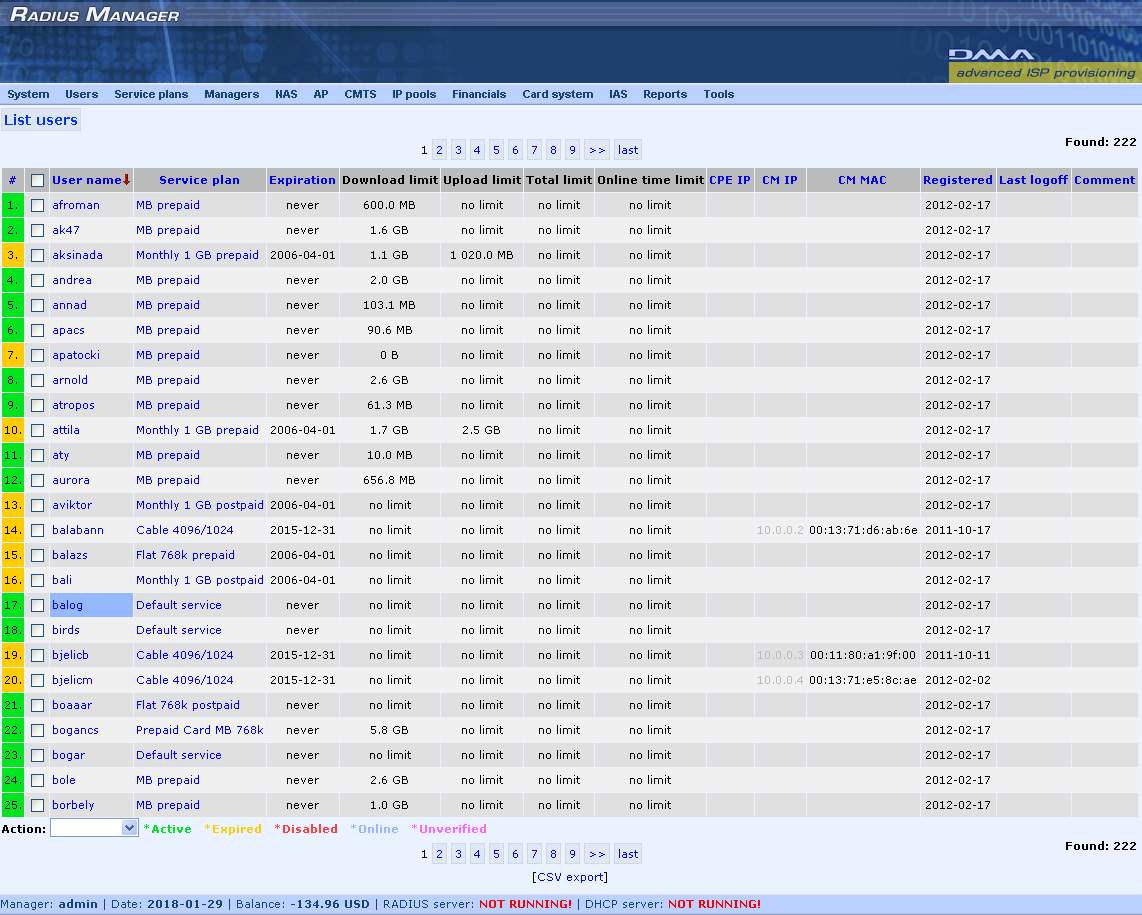Screen dimensions: 1142x915
Task: Click the CSV export link
Action: 570,877
